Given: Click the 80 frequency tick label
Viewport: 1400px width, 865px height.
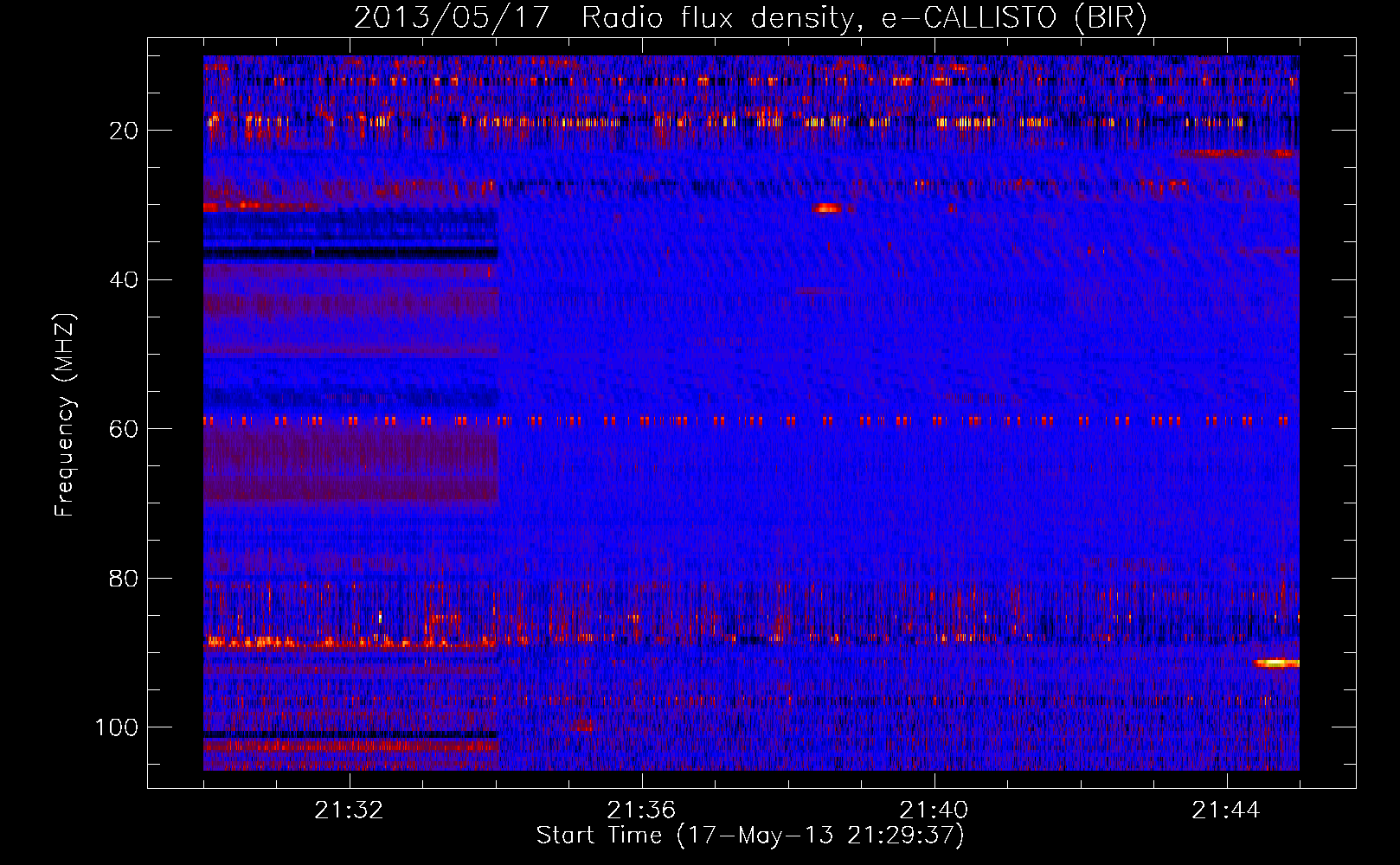Looking at the screenshot, I should pos(124,579).
